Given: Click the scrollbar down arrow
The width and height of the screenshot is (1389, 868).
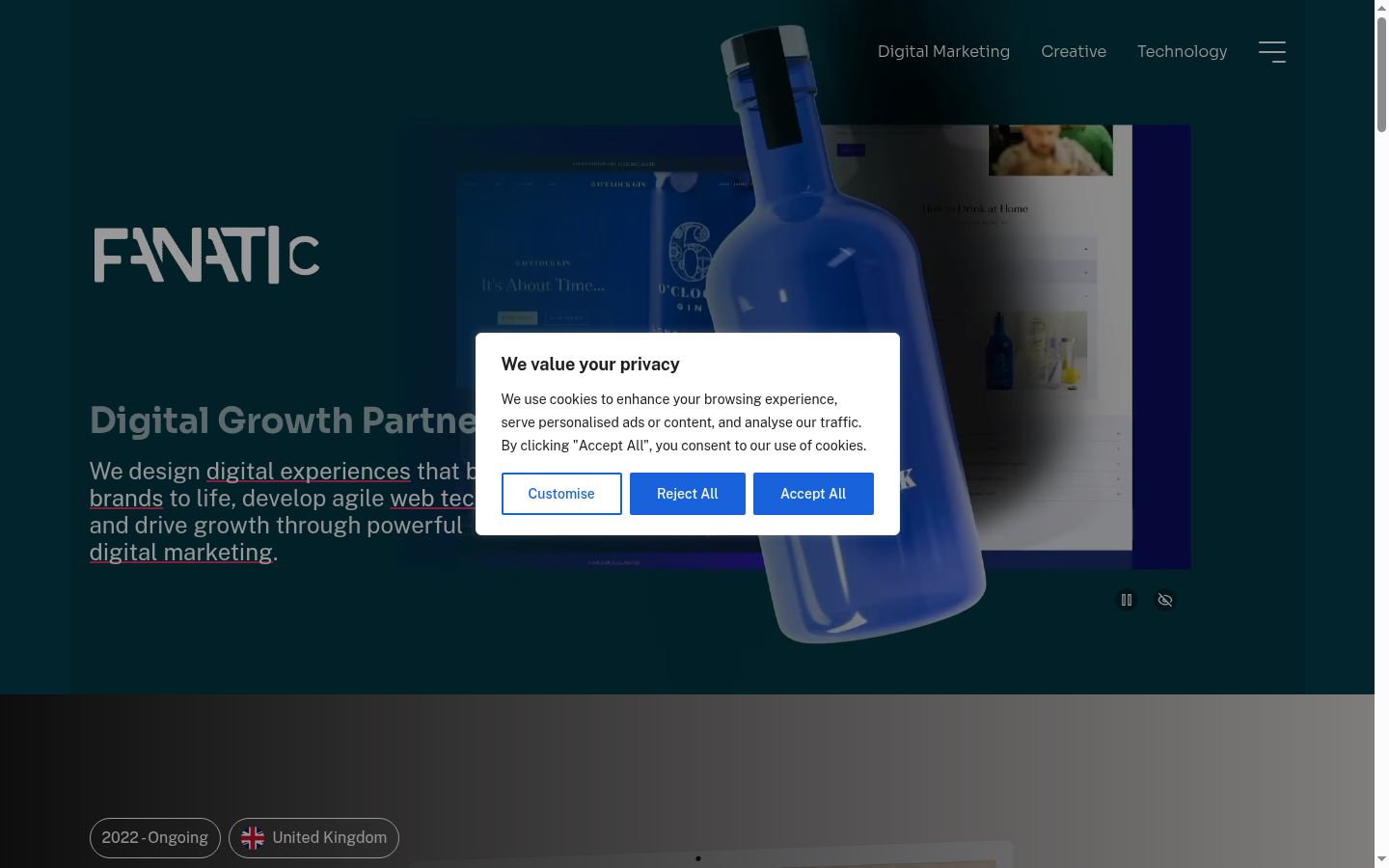Looking at the screenshot, I should (x=1381, y=859).
